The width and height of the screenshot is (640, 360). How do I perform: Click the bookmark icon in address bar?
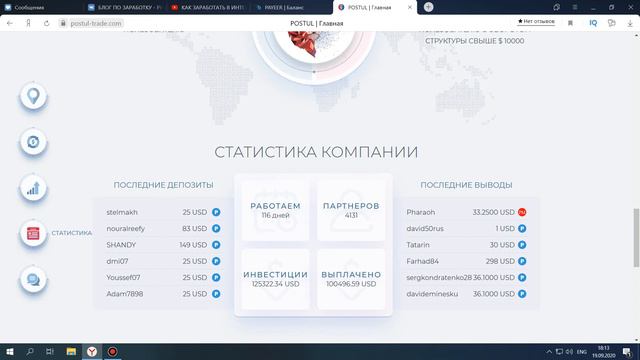[570, 23]
